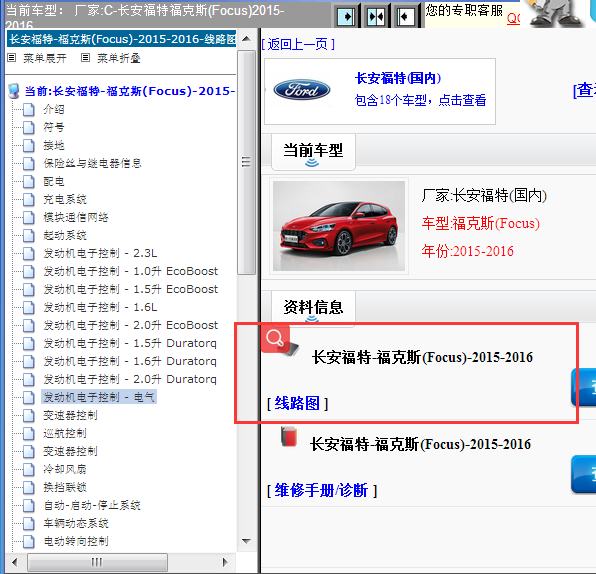Open the 巡航控制 tree item

[65, 433]
